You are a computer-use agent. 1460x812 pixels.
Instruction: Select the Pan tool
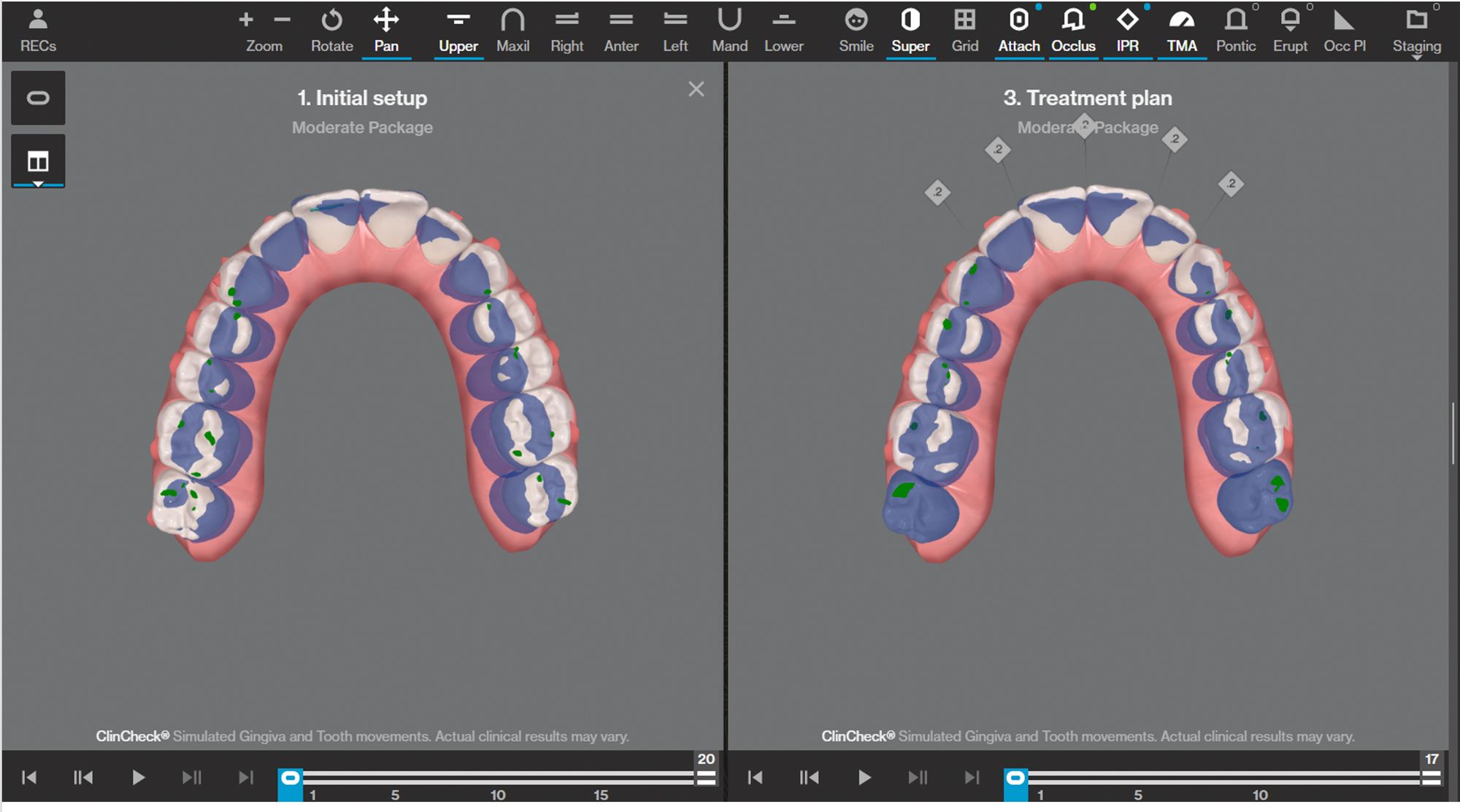(x=386, y=31)
